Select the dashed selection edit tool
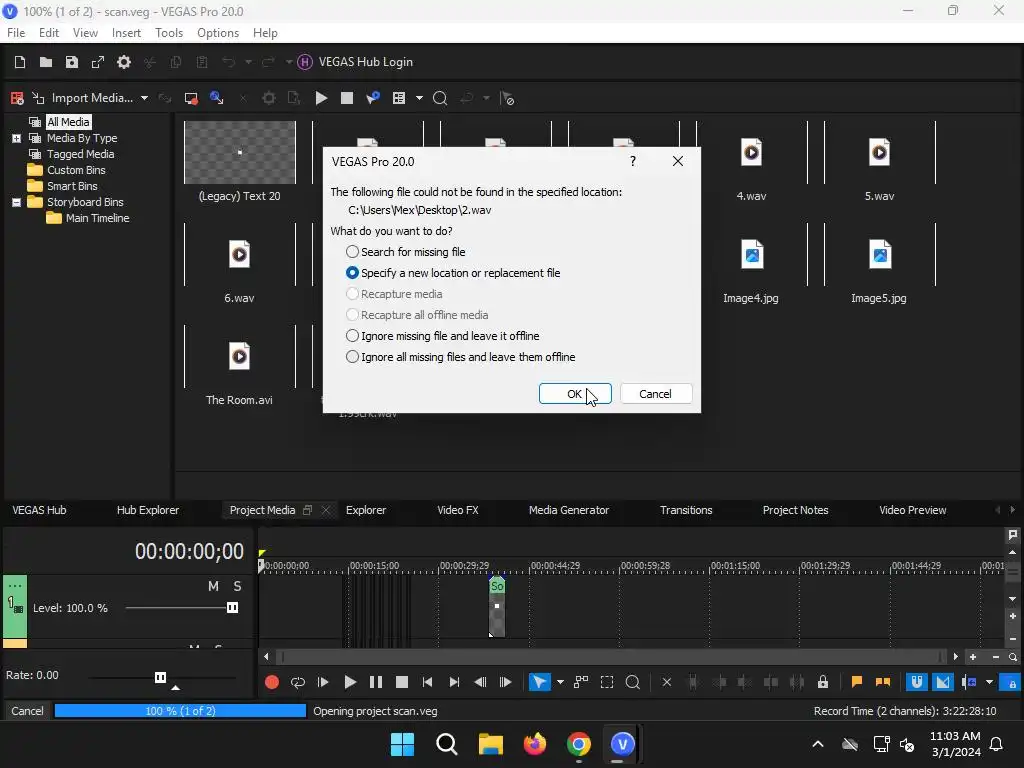Screen dimensions: 1024x768 point(607,682)
